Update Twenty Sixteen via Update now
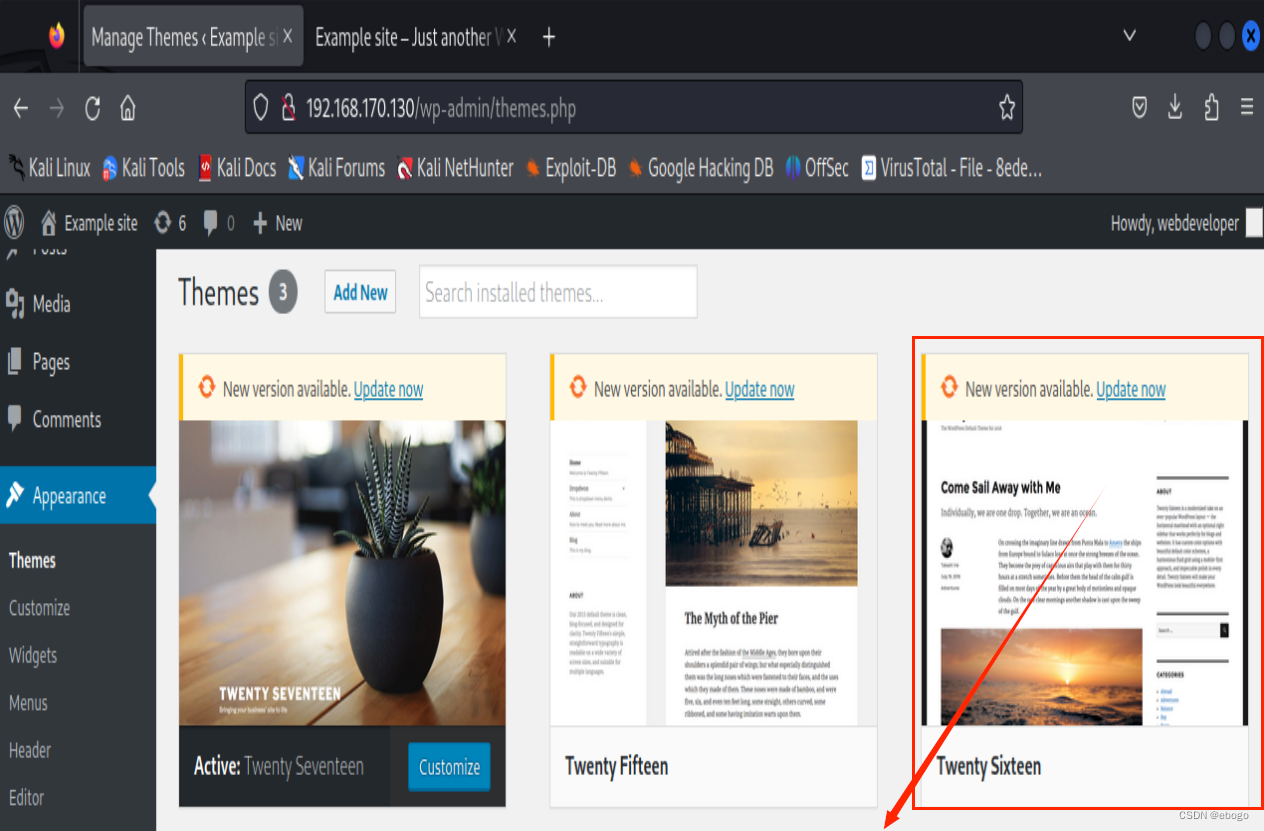This screenshot has height=831, width=1264. coord(1131,389)
